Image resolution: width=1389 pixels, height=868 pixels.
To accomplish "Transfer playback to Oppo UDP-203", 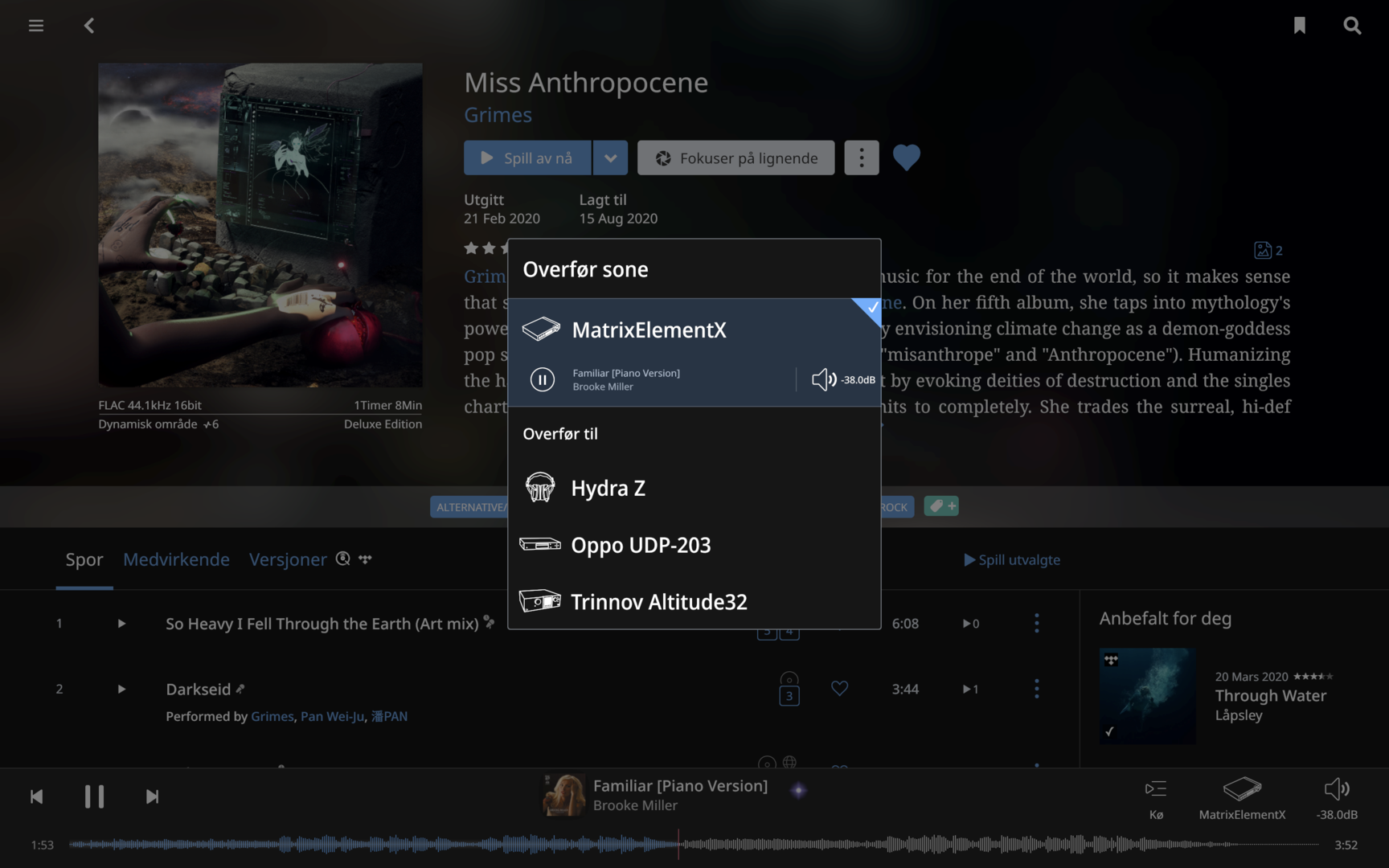I will pyautogui.click(x=694, y=545).
